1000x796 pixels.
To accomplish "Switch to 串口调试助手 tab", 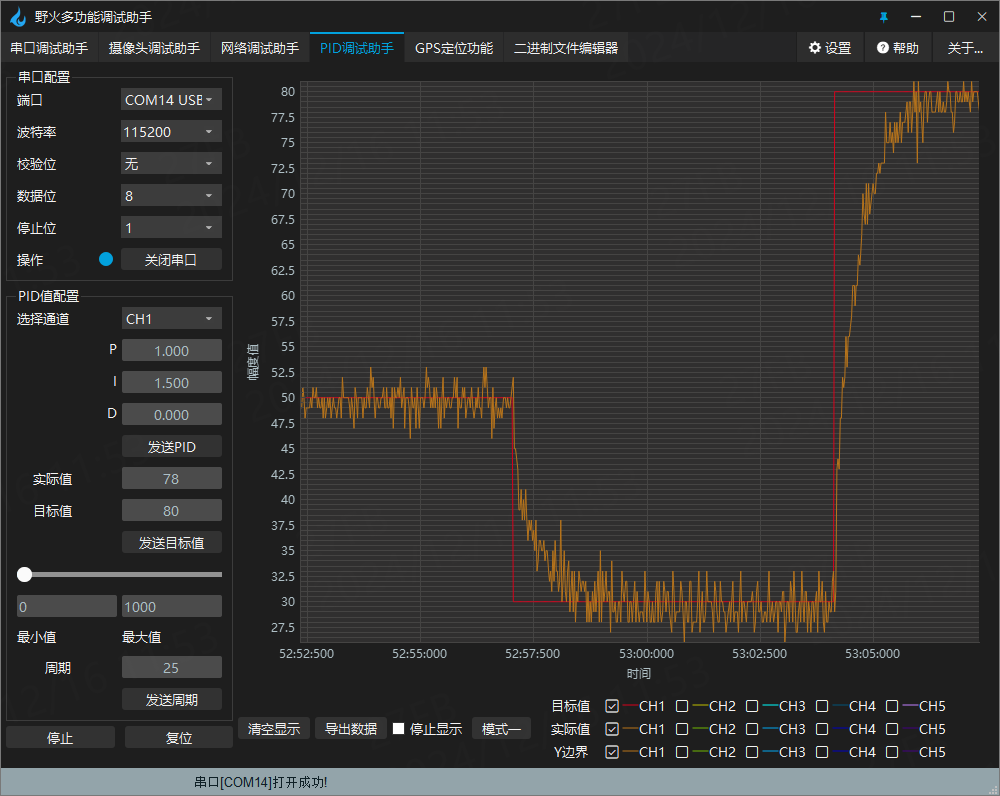I will [x=49, y=48].
